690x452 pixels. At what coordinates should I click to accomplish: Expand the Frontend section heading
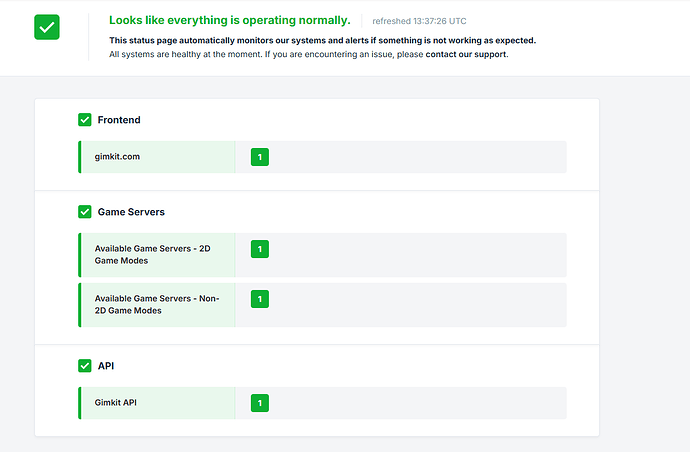119,120
